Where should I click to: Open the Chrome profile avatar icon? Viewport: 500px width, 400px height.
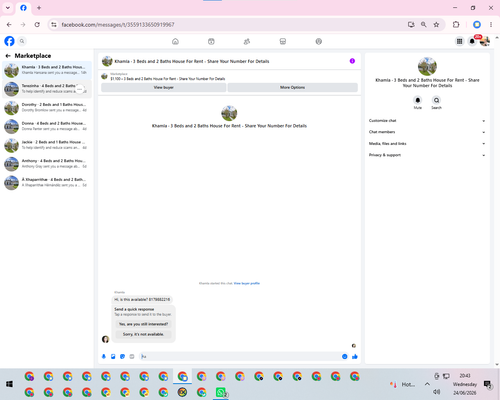477,24
